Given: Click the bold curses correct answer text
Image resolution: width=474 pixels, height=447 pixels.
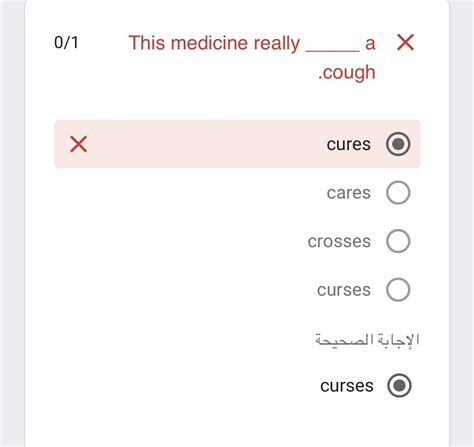Looking at the screenshot, I should click(347, 386).
